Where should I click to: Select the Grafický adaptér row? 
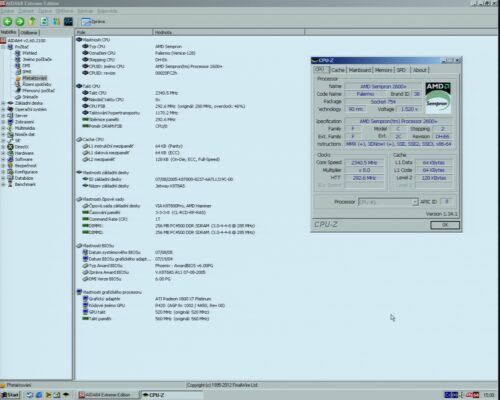tap(147, 299)
